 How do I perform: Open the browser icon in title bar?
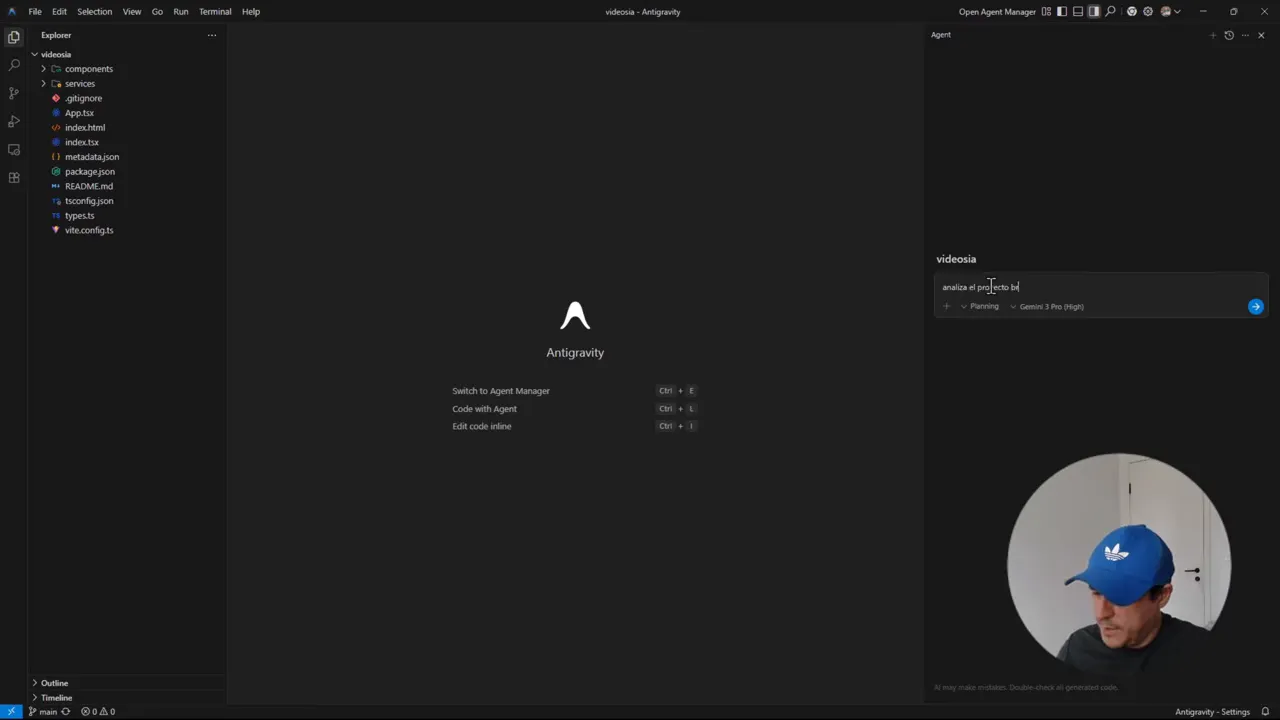pos(1132,12)
